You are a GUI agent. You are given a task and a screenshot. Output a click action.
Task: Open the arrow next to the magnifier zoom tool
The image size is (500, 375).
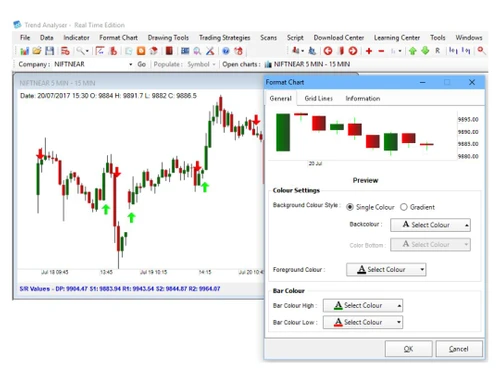(87, 51)
